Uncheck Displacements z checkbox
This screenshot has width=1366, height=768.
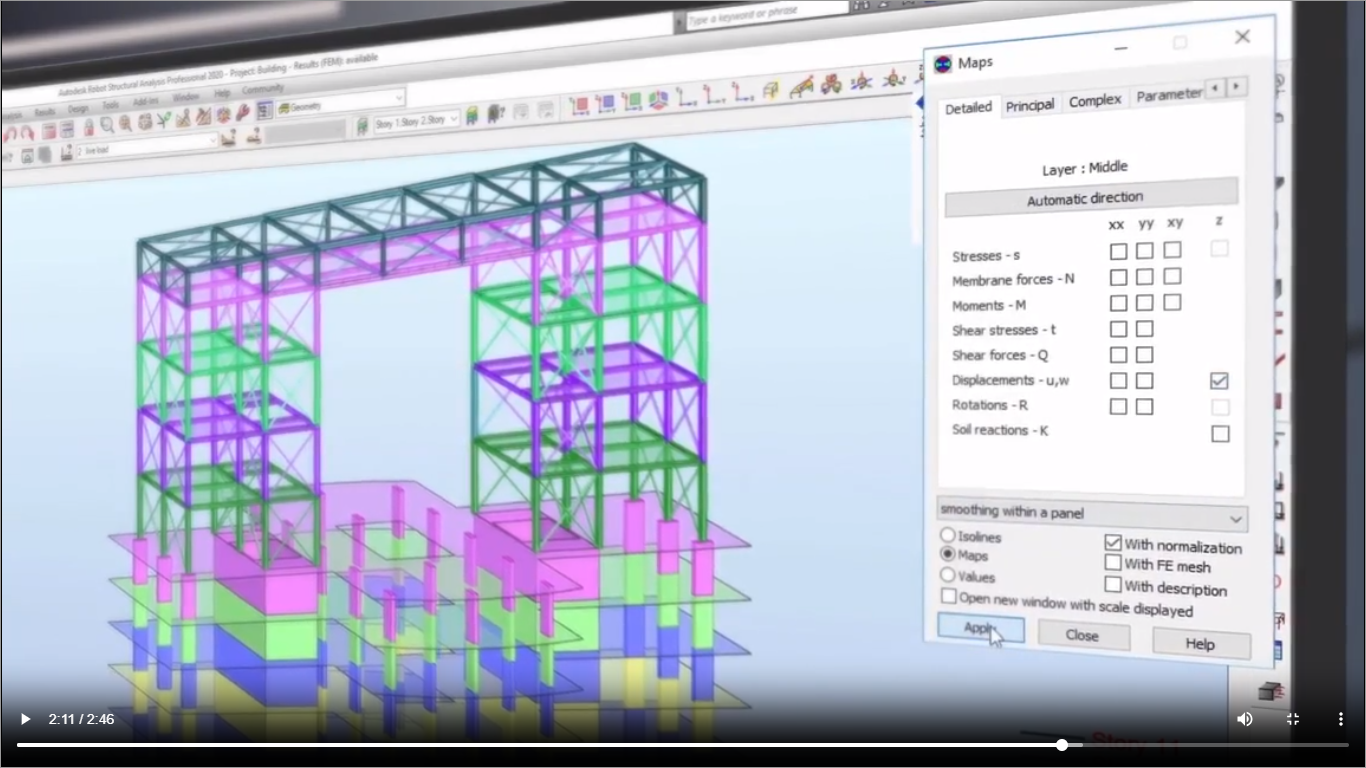point(1219,381)
